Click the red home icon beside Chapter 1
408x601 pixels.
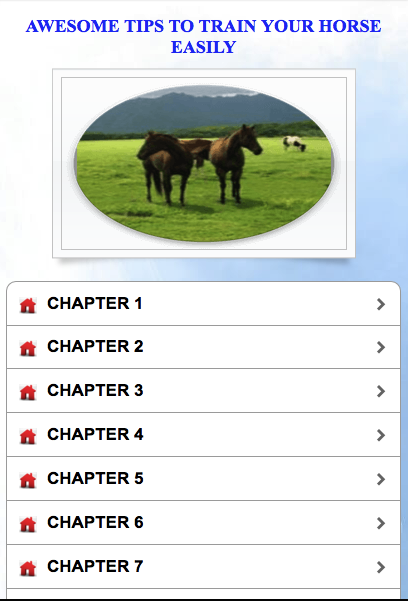point(28,305)
